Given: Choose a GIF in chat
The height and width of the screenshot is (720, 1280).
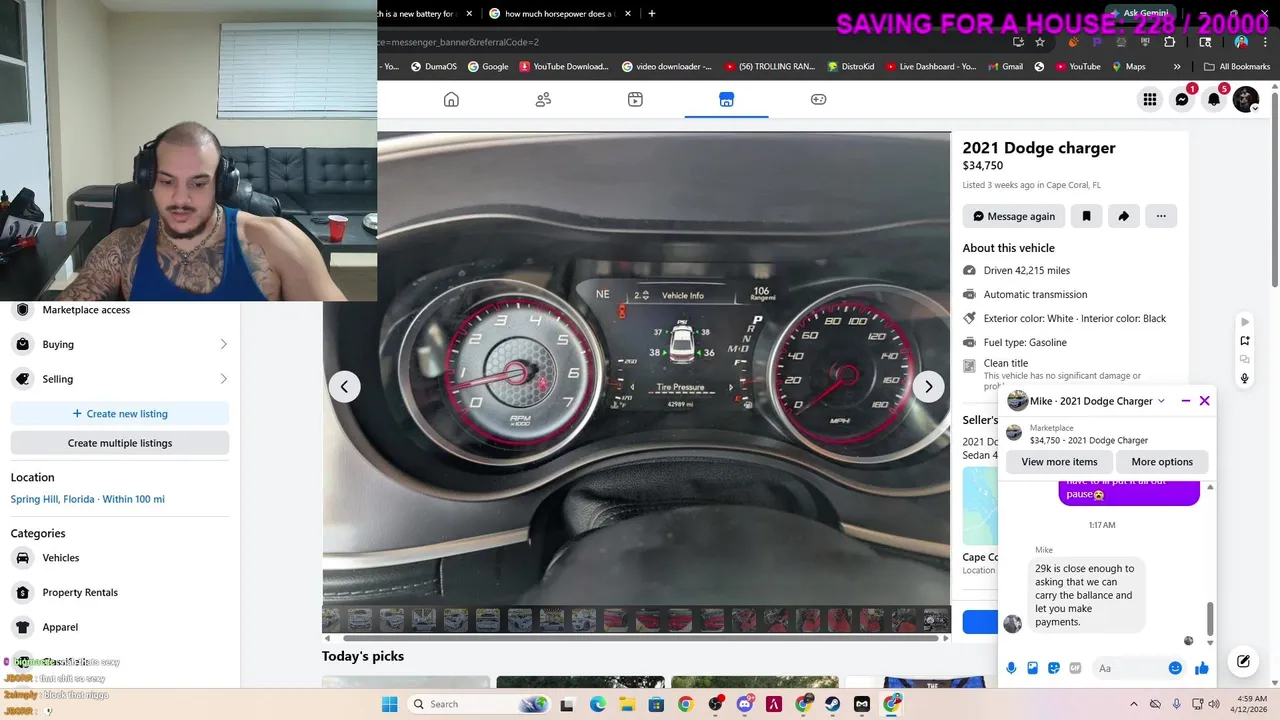Looking at the screenshot, I should 1075,668.
